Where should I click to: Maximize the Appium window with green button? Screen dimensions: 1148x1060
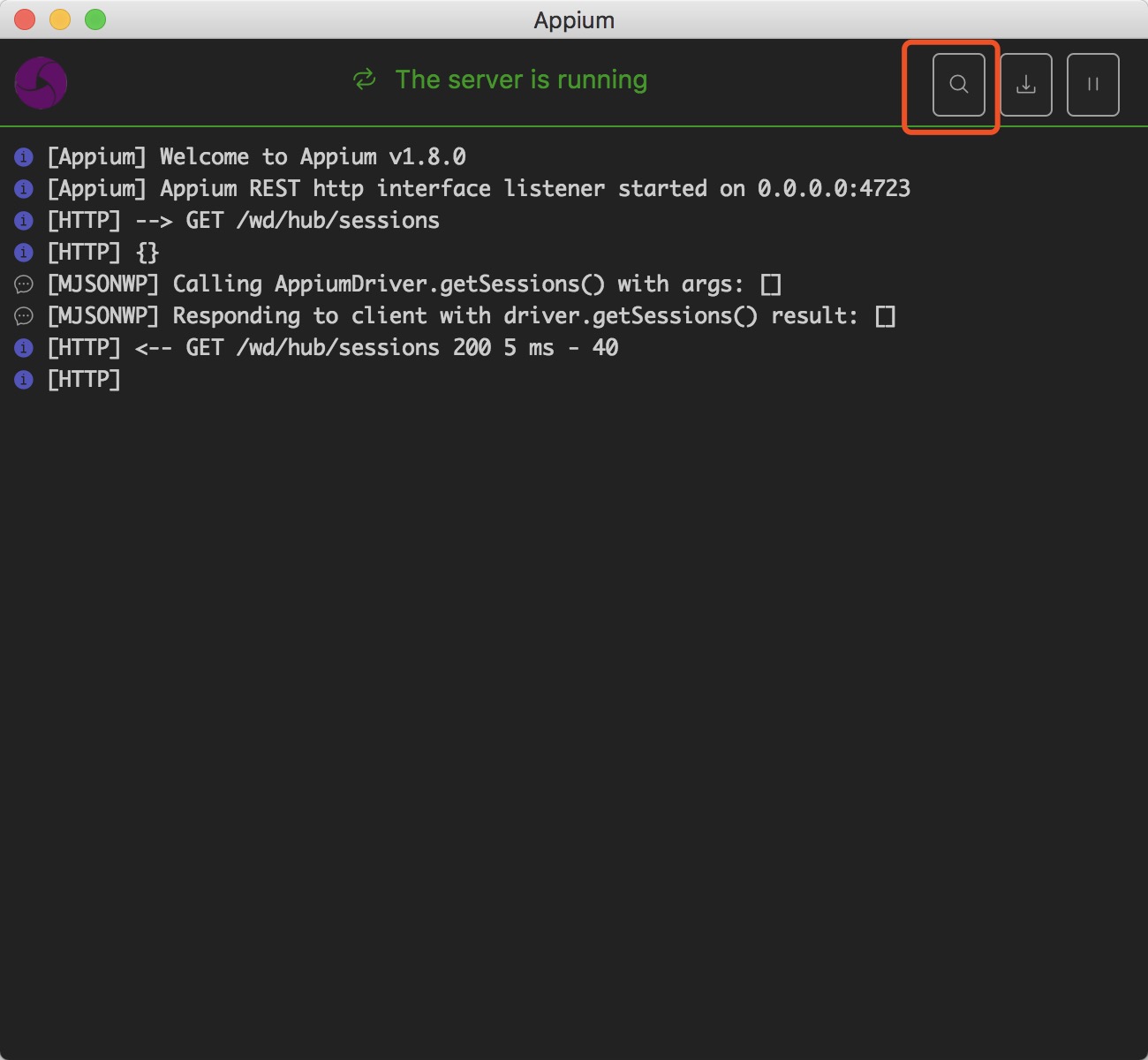click(95, 19)
